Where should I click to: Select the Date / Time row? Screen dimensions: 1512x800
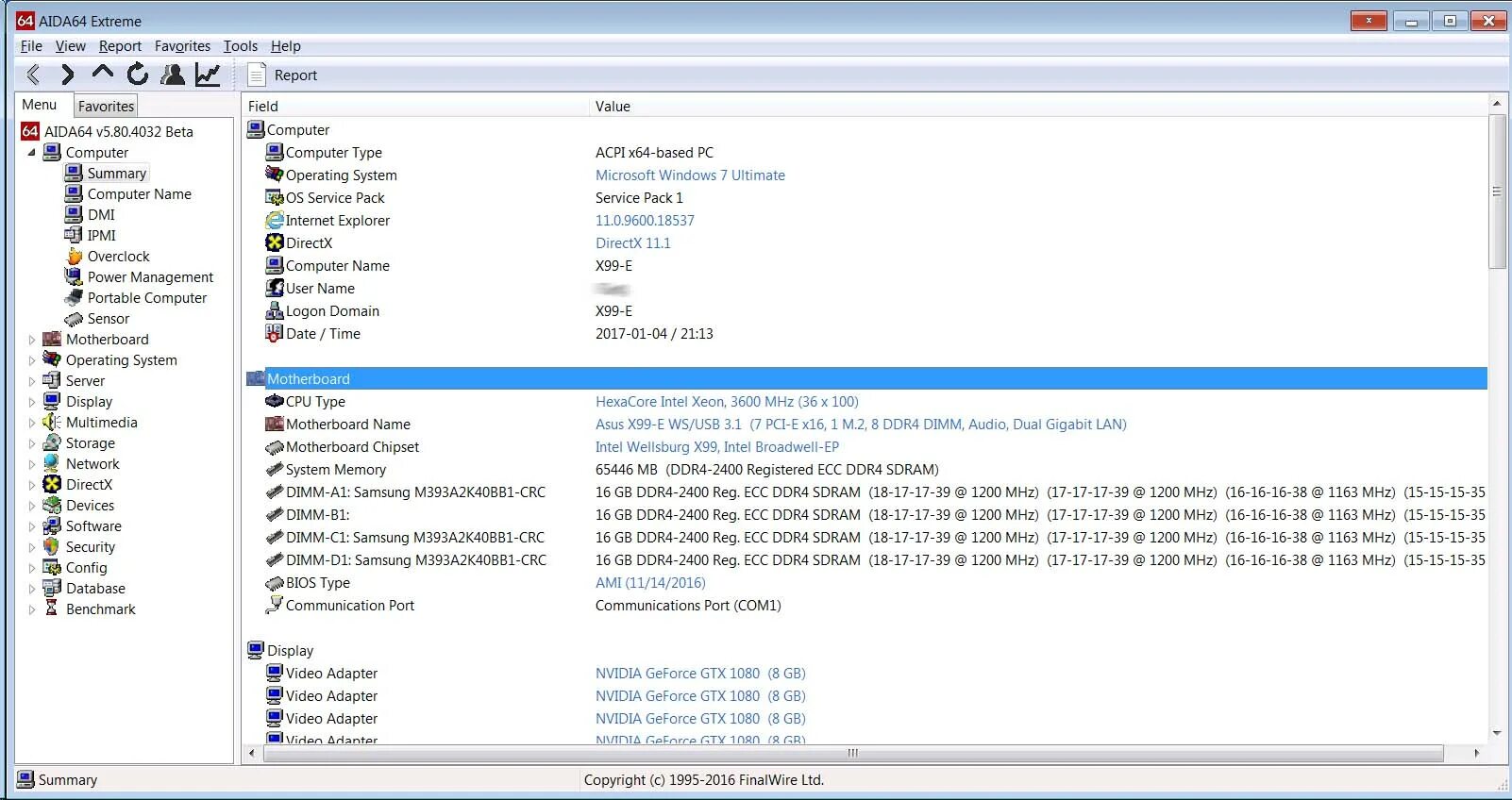866,334
